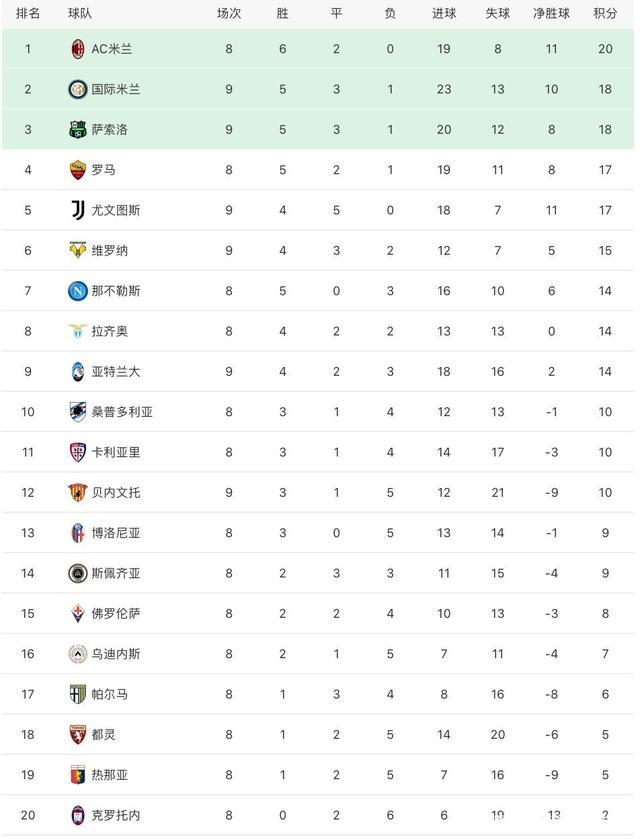The height and width of the screenshot is (839, 640).
Task: Click the Fiorentina club crest
Action: pyautogui.click(x=77, y=613)
